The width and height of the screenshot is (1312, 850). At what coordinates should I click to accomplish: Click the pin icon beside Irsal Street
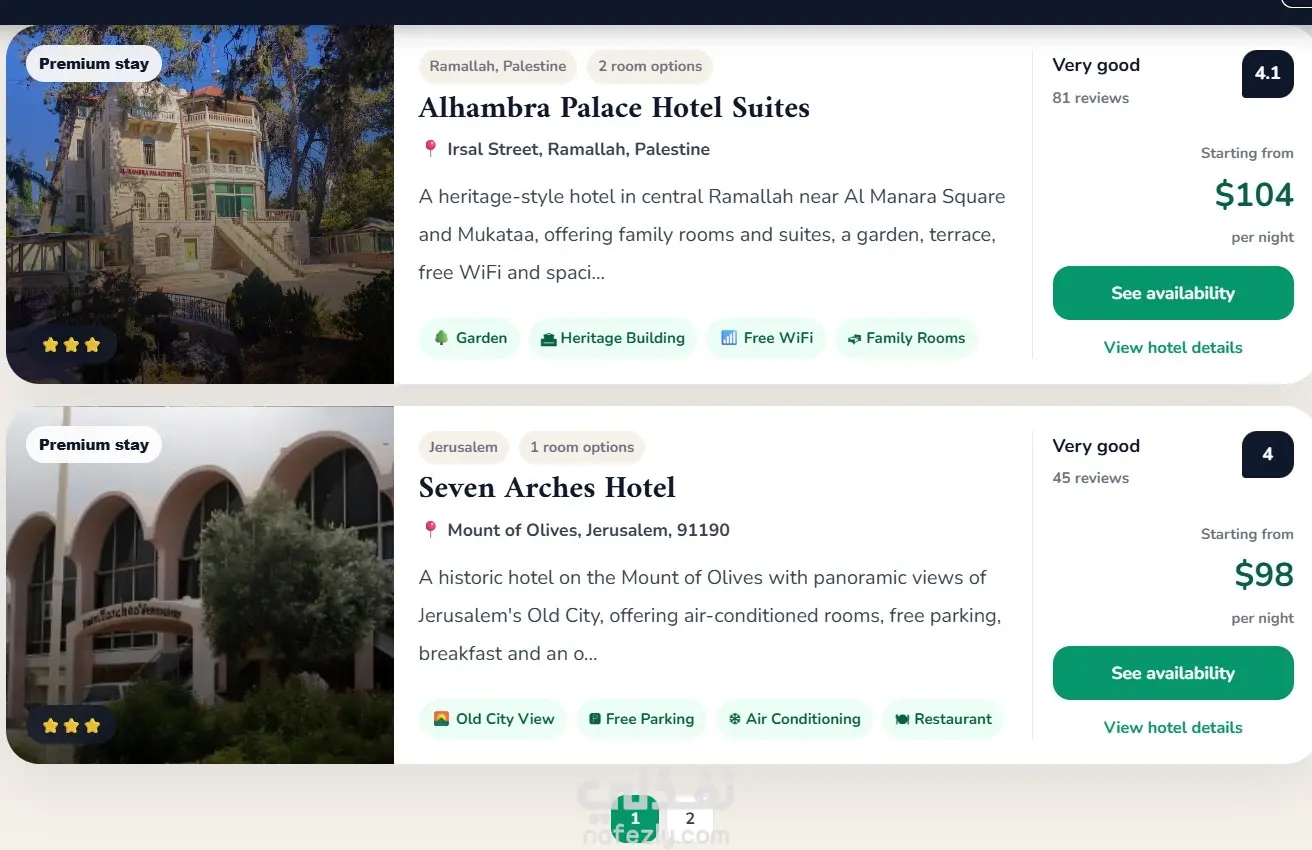[x=430, y=149]
